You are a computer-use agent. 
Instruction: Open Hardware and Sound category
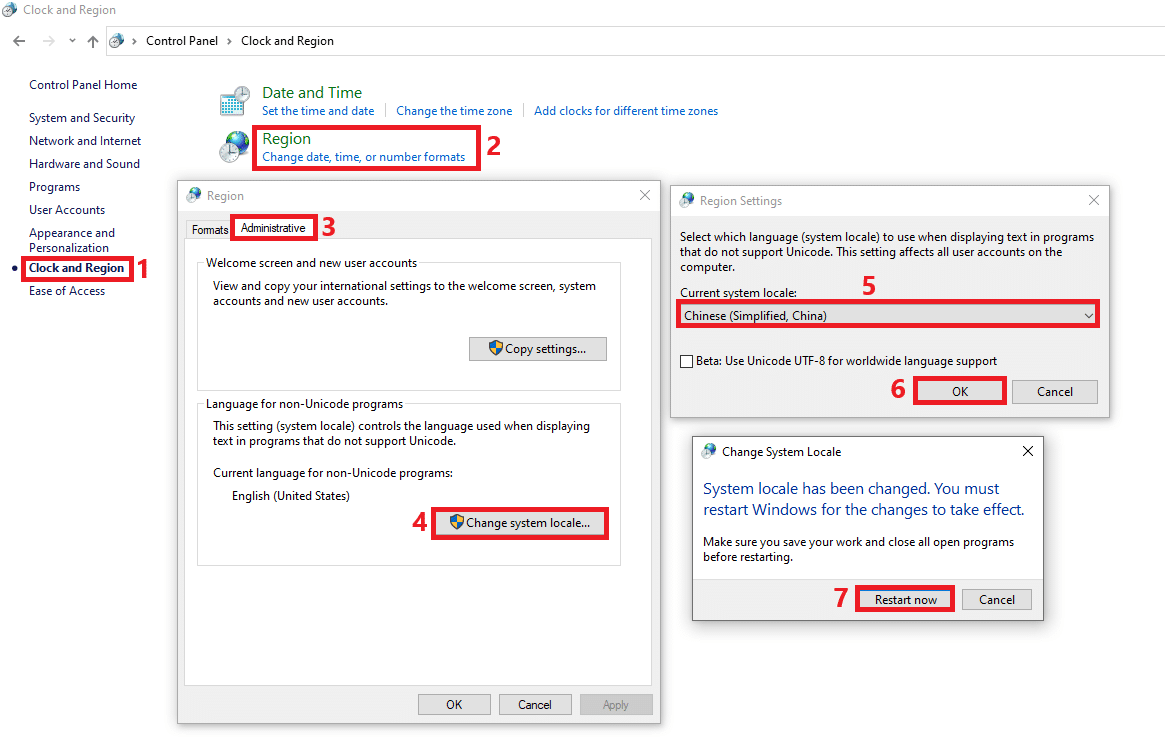(x=84, y=163)
